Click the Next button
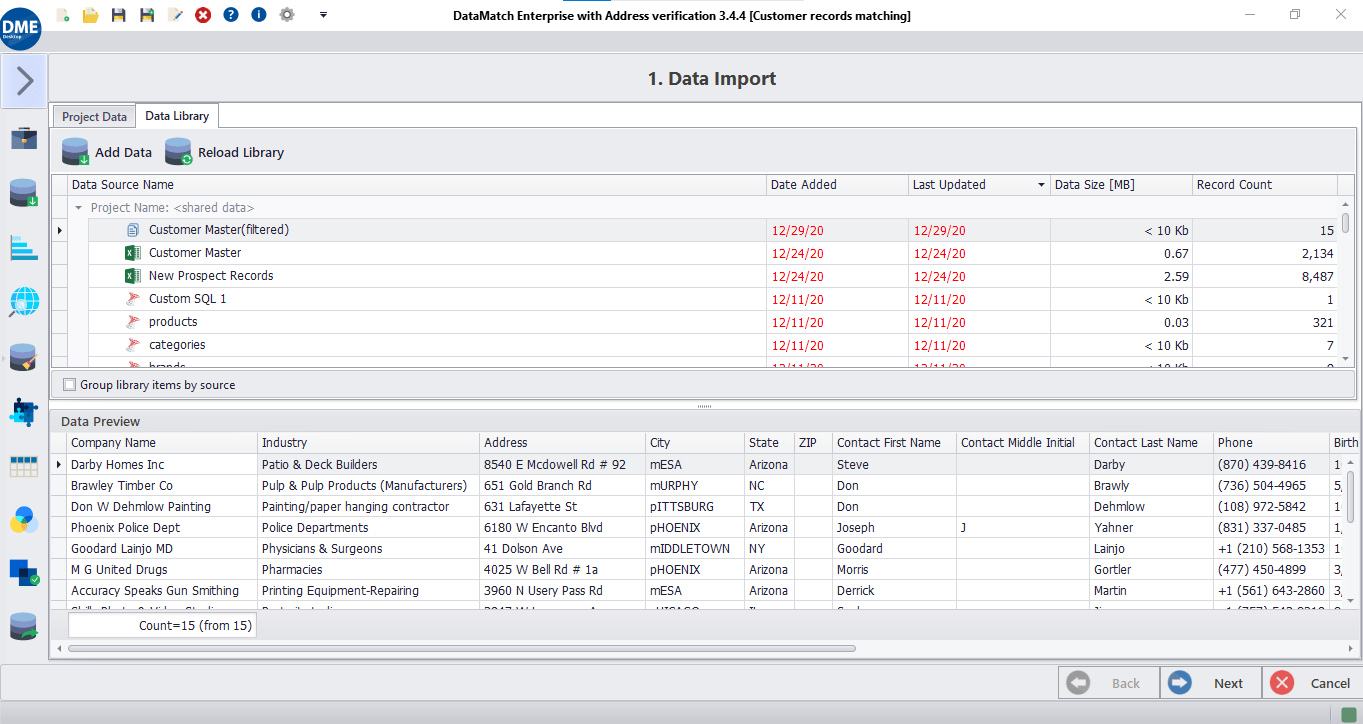 1210,683
